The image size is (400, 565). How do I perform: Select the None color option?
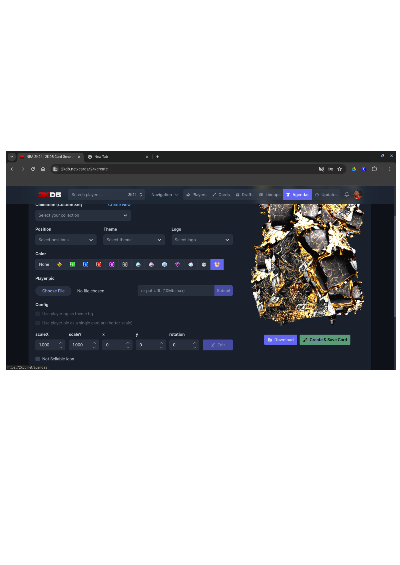pos(44,264)
